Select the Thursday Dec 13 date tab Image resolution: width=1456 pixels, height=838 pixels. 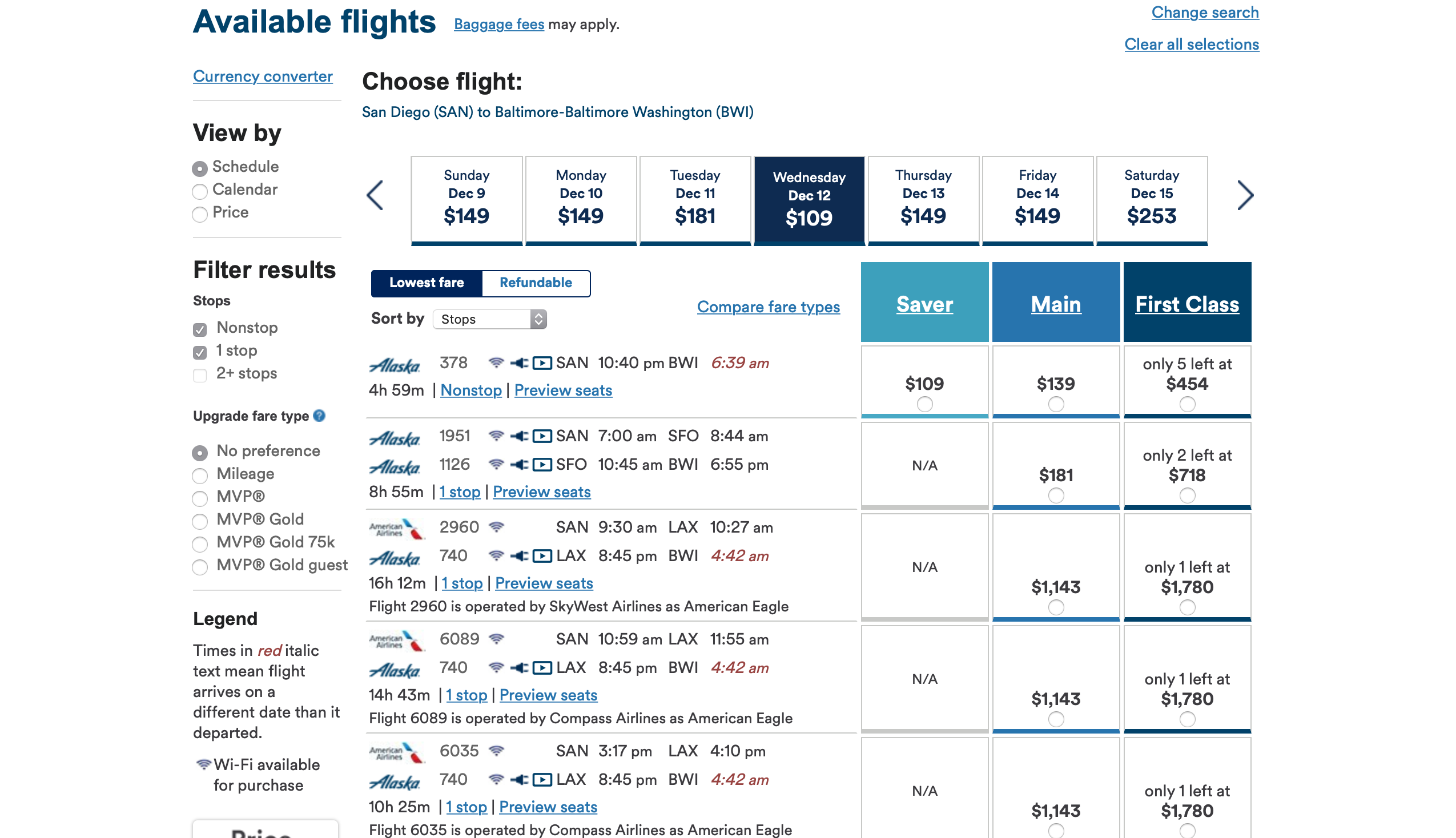point(923,199)
